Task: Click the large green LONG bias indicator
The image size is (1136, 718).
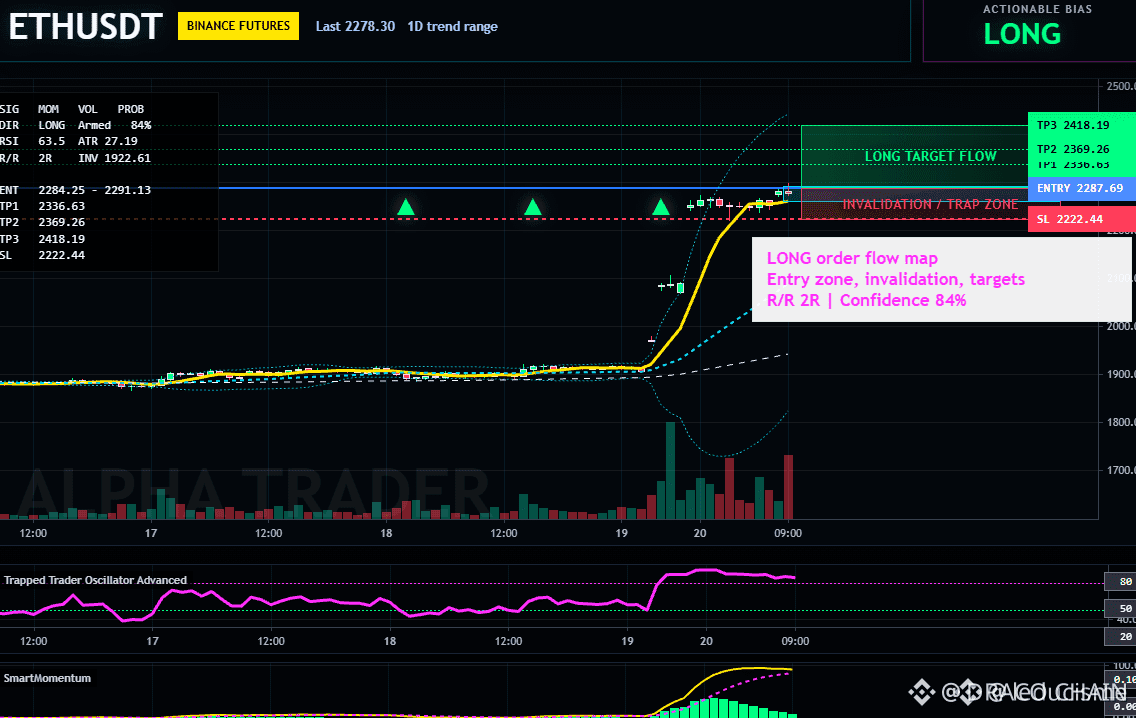Action: point(1022,34)
